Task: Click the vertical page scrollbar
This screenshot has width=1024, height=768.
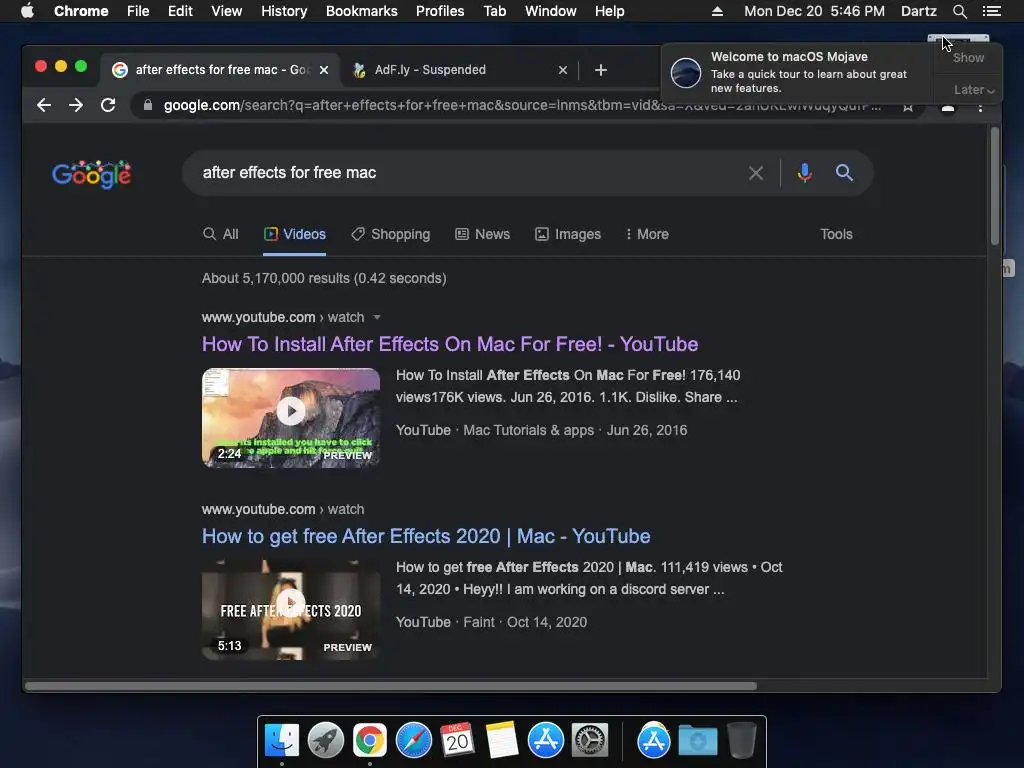Action: 995,186
